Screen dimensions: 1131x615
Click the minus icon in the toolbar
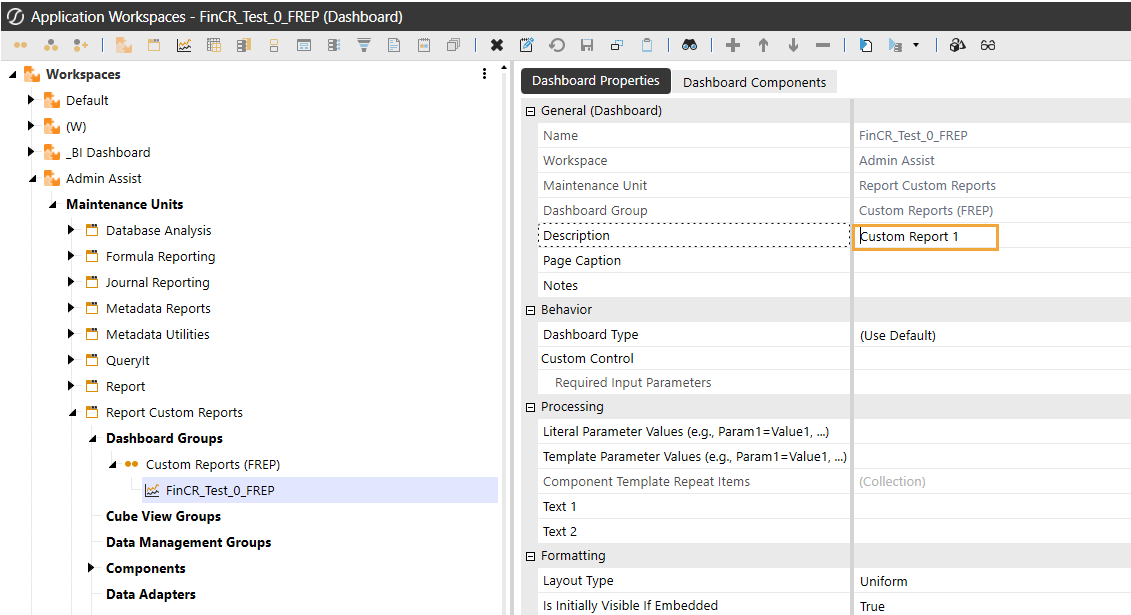[x=823, y=45]
